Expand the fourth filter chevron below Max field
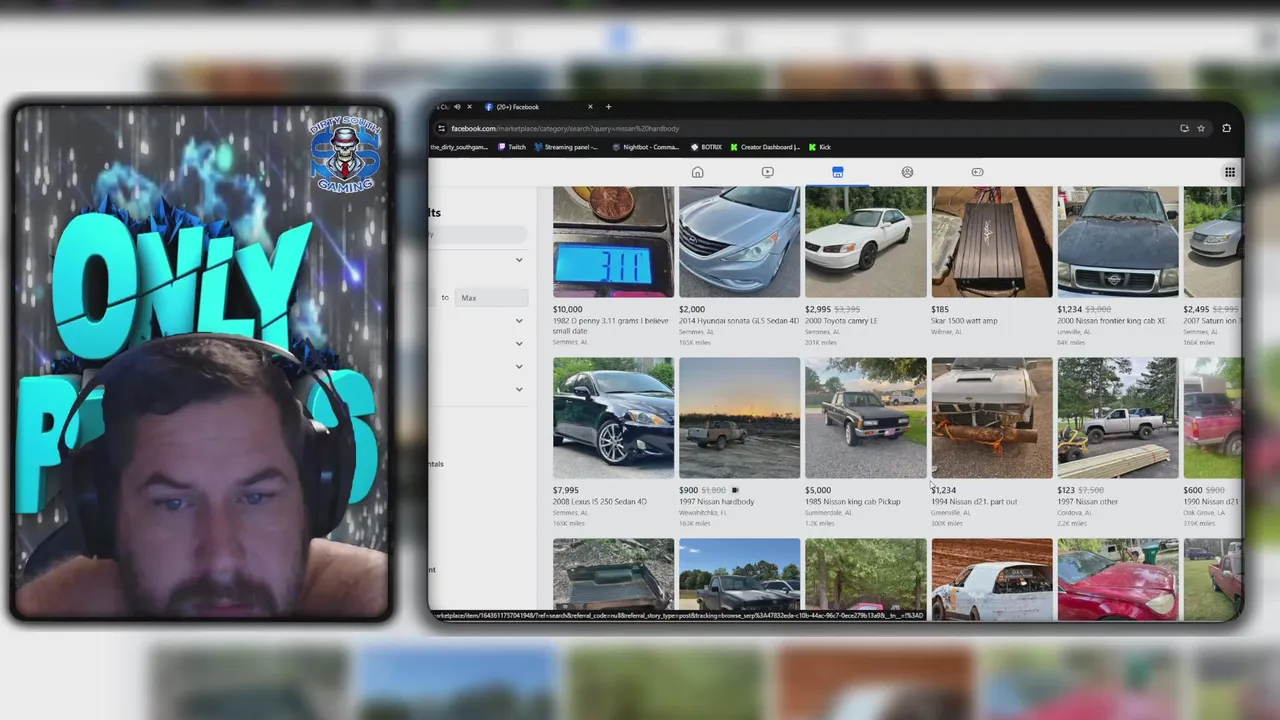Viewport: 1280px width, 720px height. click(x=519, y=388)
